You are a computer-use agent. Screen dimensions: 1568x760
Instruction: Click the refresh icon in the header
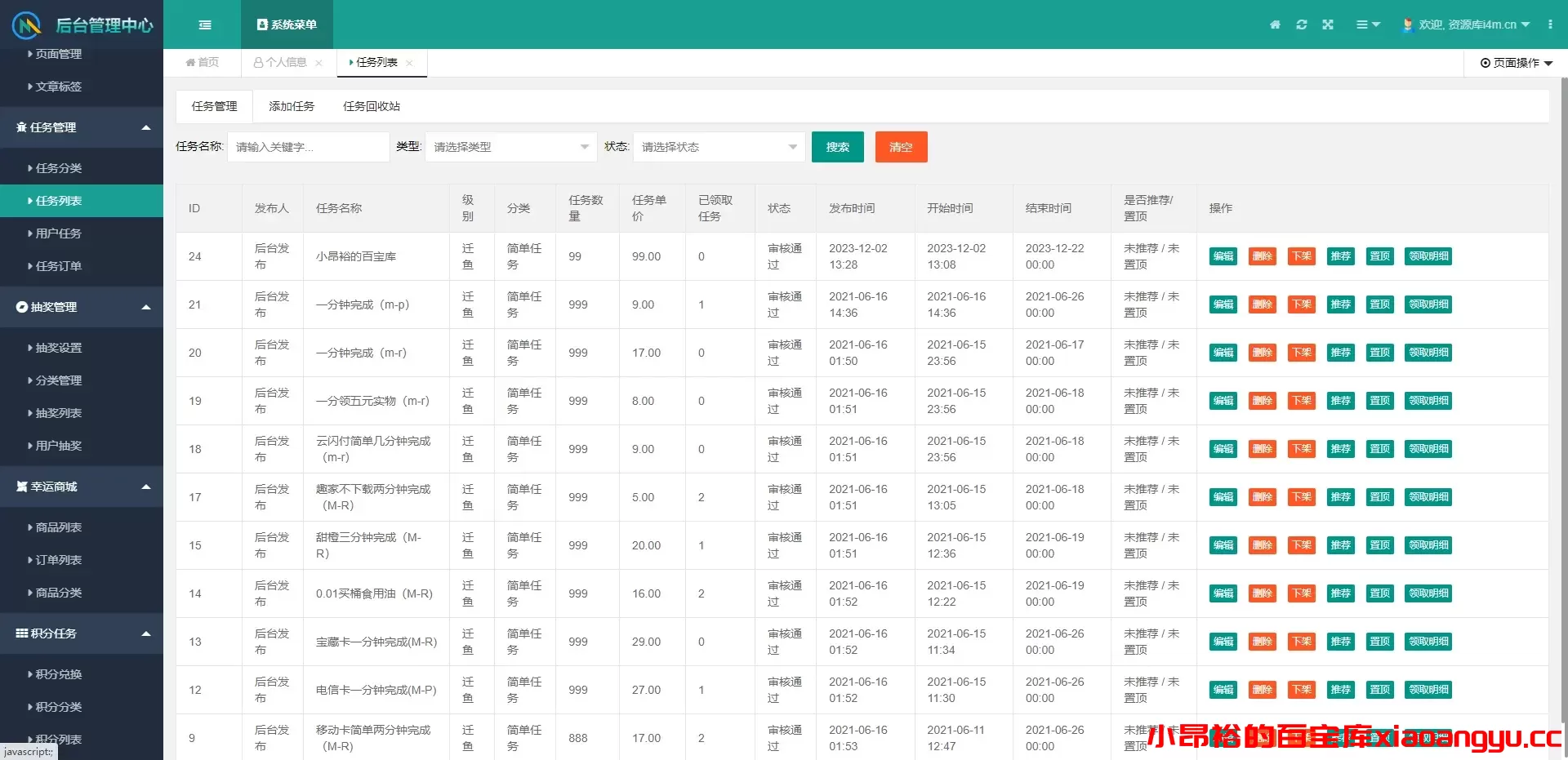[x=1301, y=24]
